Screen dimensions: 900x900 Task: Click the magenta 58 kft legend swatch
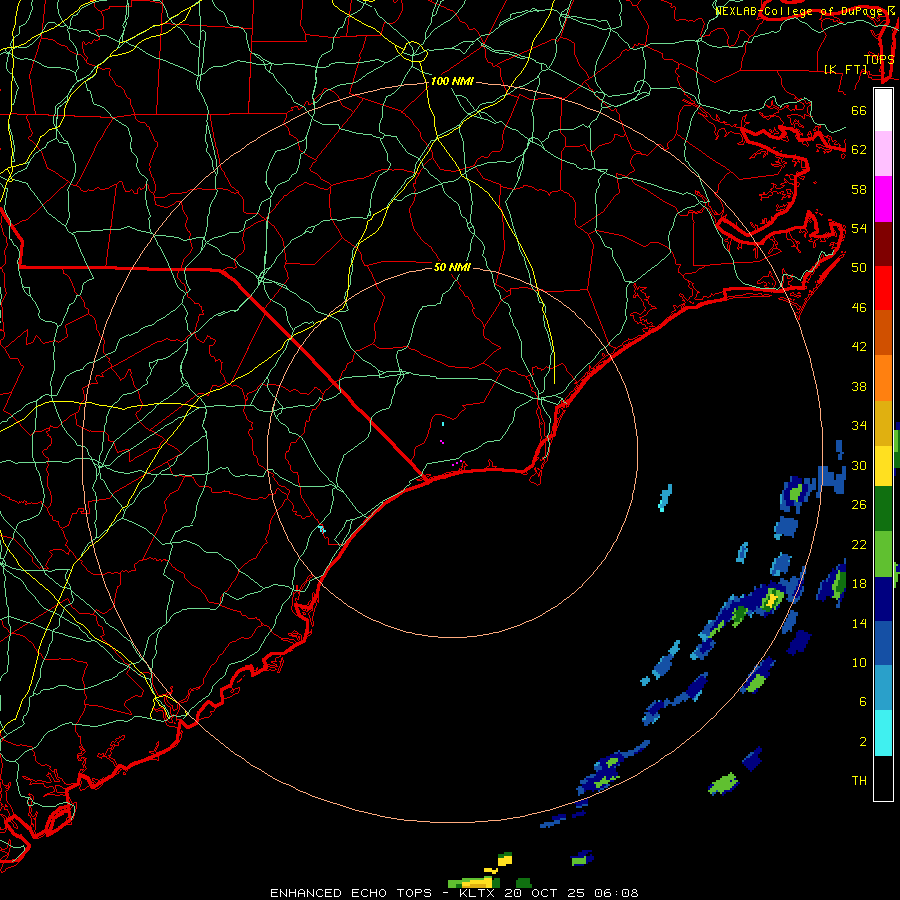pos(883,198)
